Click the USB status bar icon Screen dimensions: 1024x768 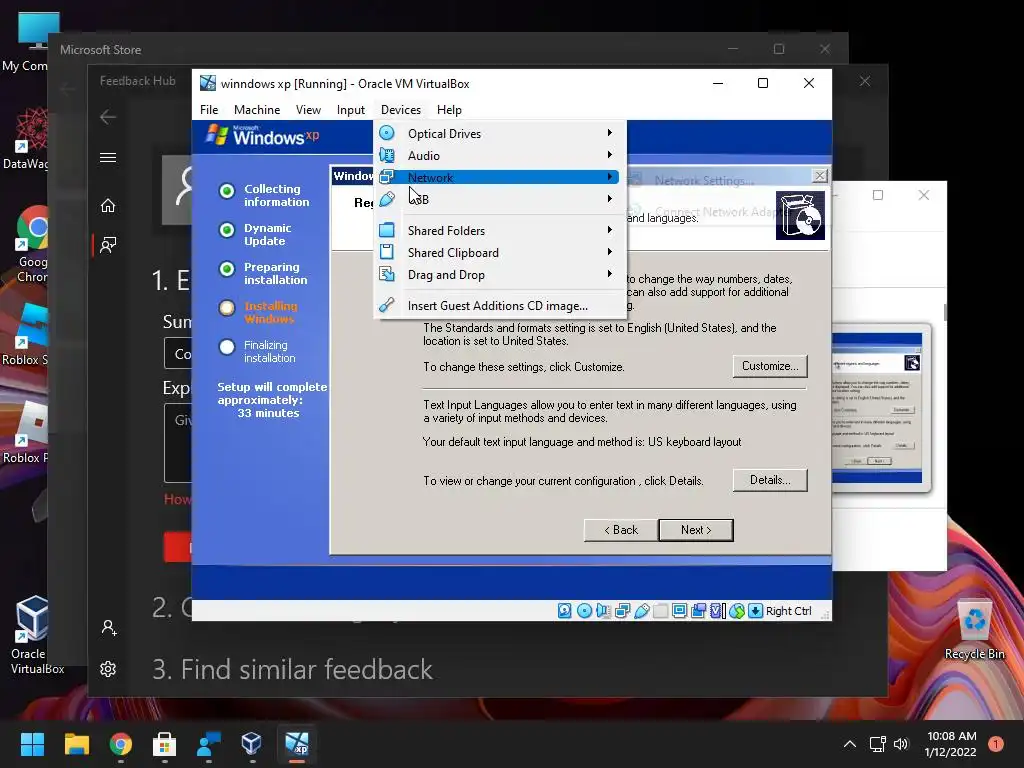[x=641, y=611]
